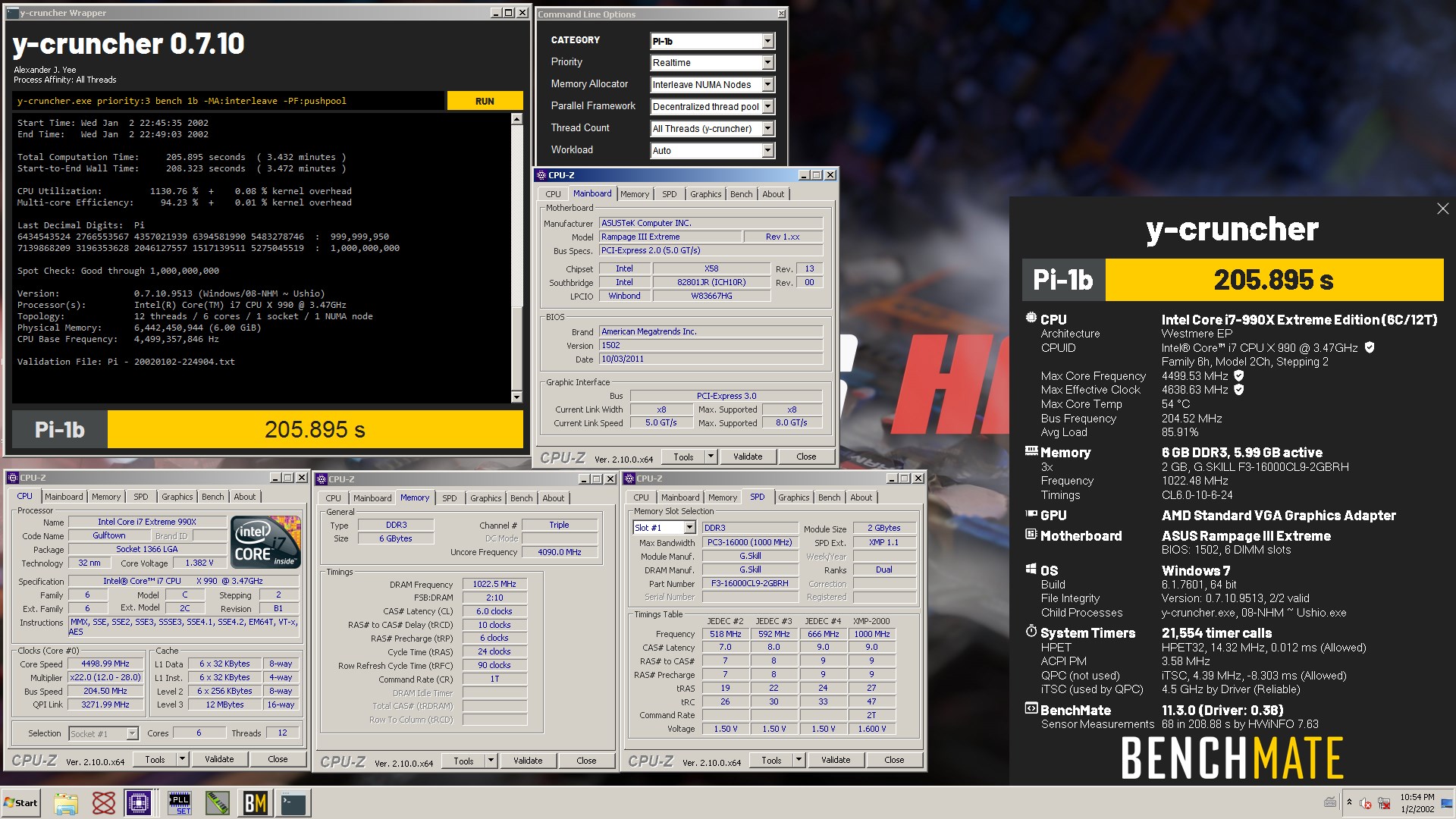Select Mainboard tab in SPD CPU-Z window
Image resolution: width=1456 pixels, height=819 pixels.
point(680,497)
